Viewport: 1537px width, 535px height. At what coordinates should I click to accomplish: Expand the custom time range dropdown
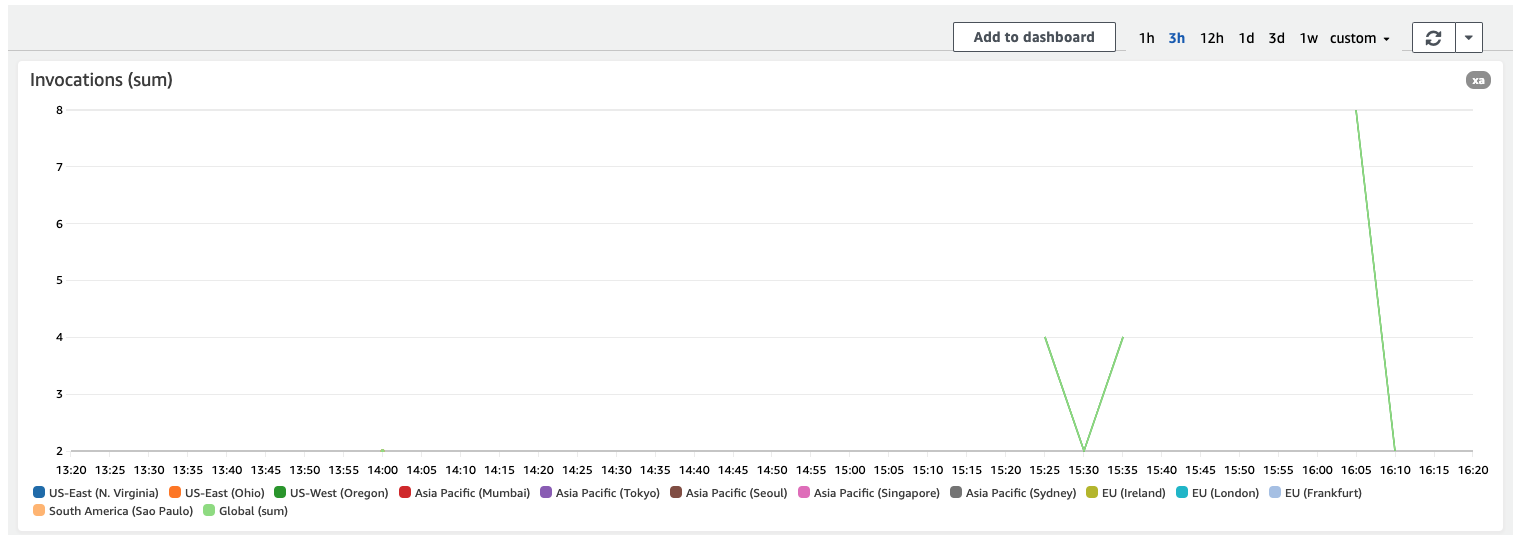(x=1360, y=38)
